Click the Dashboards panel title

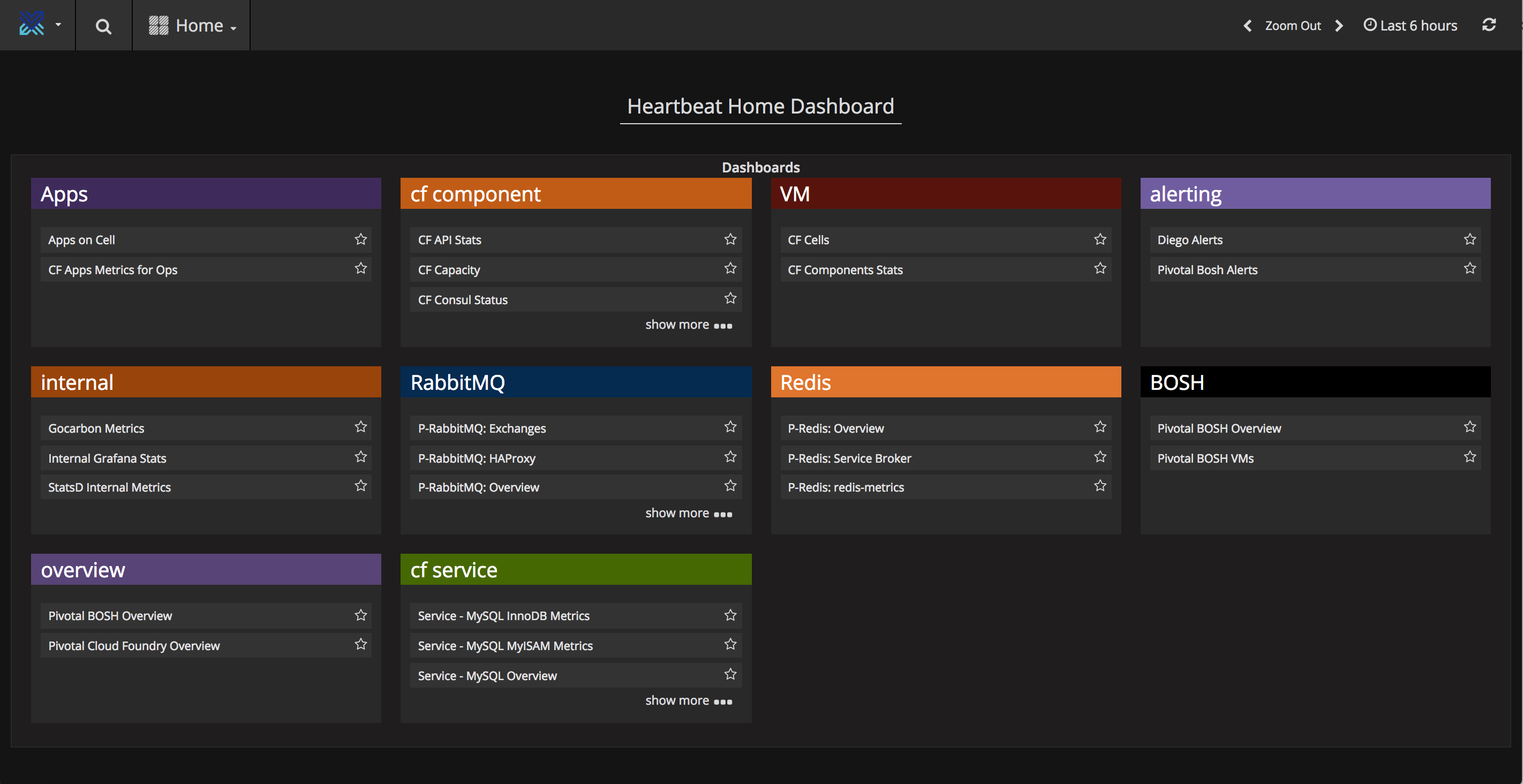point(760,167)
